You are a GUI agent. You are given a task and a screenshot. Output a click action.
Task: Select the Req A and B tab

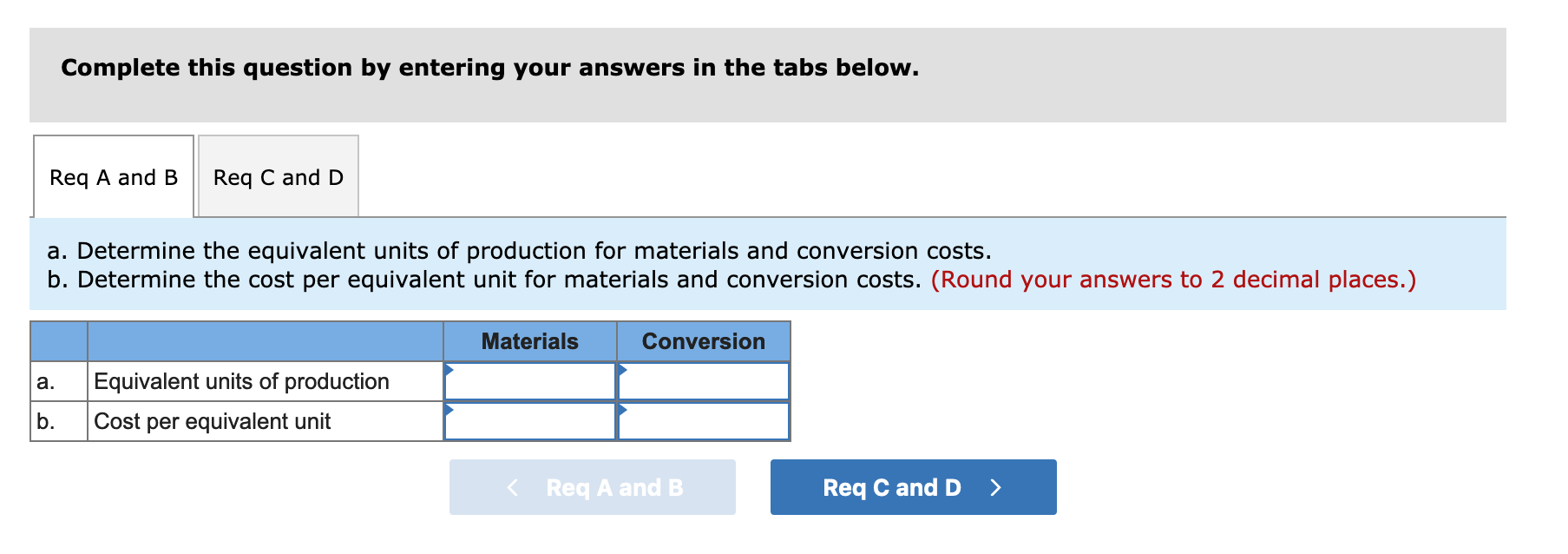coord(113,177)
